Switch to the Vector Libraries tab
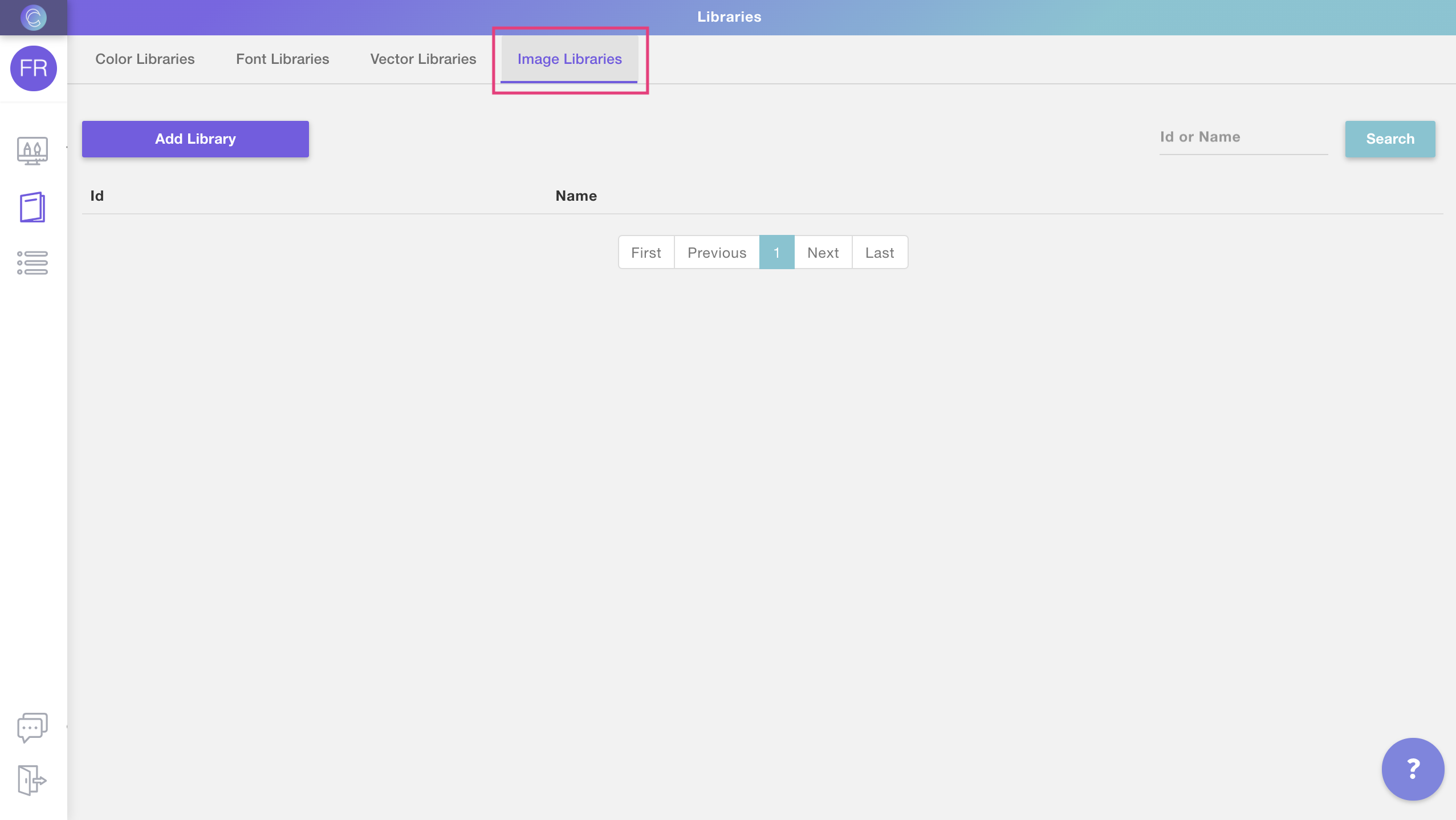Screen dimensions: 1456x820 [x=423, y=59]
